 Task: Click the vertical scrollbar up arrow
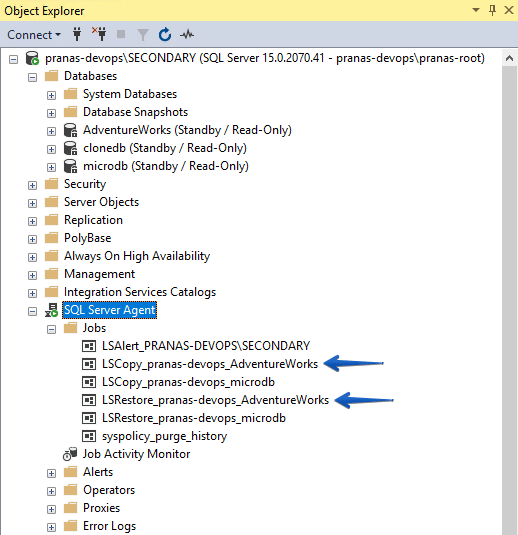click(x=509, y=58)
